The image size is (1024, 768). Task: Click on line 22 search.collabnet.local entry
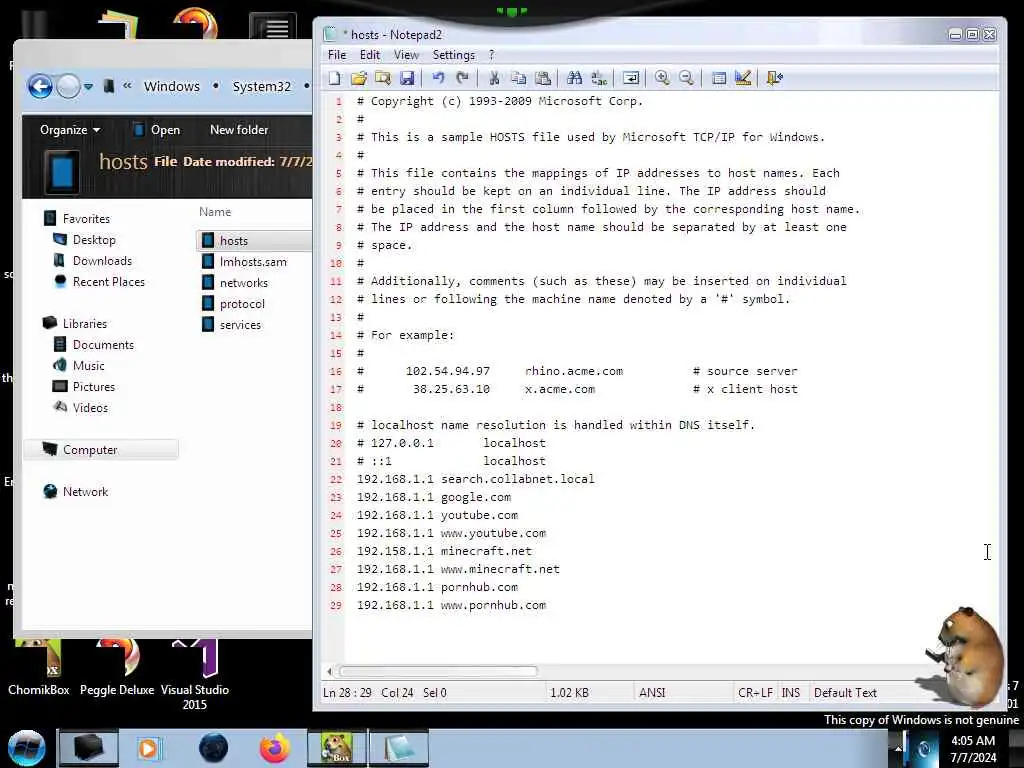[475, 479]
